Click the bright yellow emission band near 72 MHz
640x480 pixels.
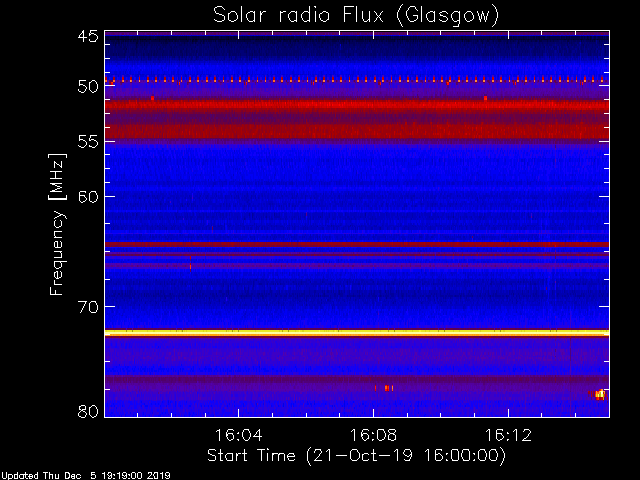tap(357, 333)
